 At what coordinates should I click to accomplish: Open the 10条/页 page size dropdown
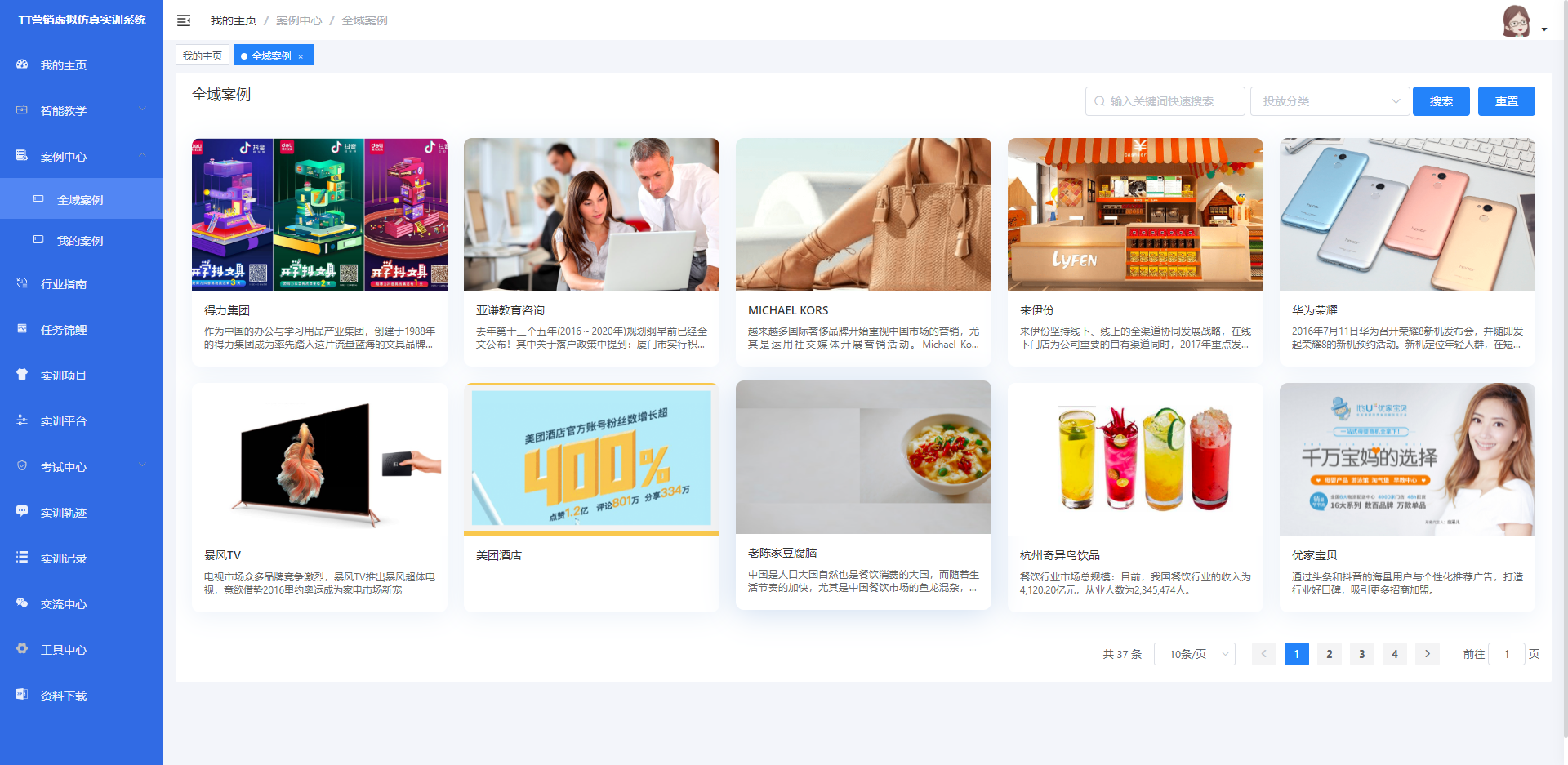tap(1194, 654)
